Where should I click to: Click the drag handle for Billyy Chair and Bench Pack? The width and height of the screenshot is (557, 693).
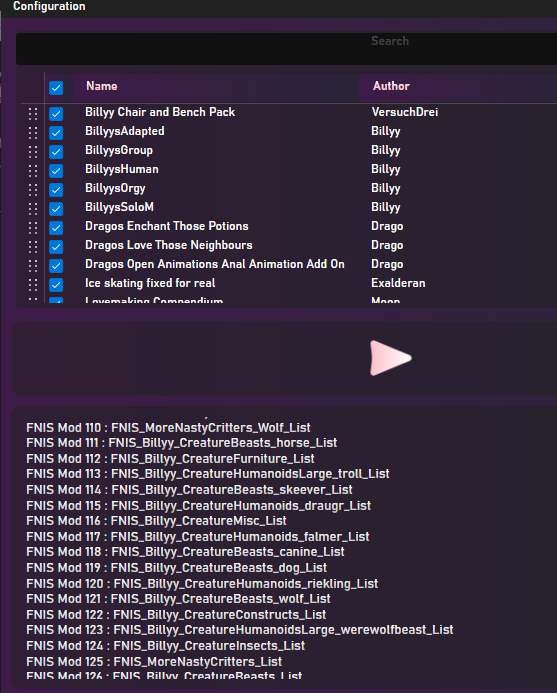33,114
